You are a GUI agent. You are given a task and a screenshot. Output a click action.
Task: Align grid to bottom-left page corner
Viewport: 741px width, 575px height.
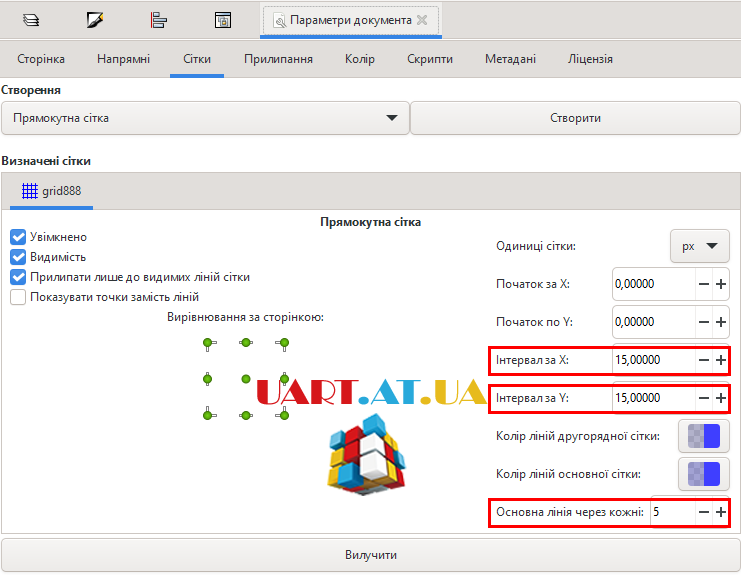208,414
